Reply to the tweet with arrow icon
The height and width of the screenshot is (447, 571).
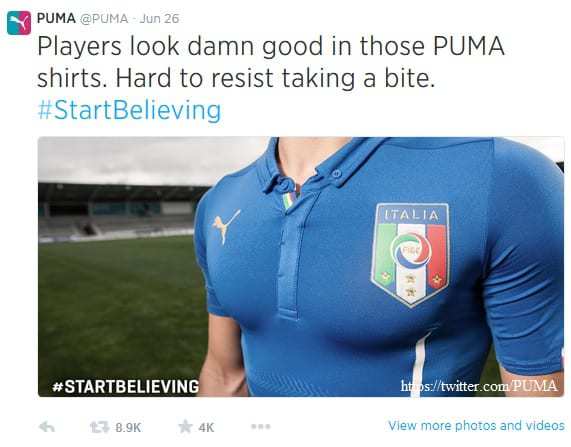47,427
